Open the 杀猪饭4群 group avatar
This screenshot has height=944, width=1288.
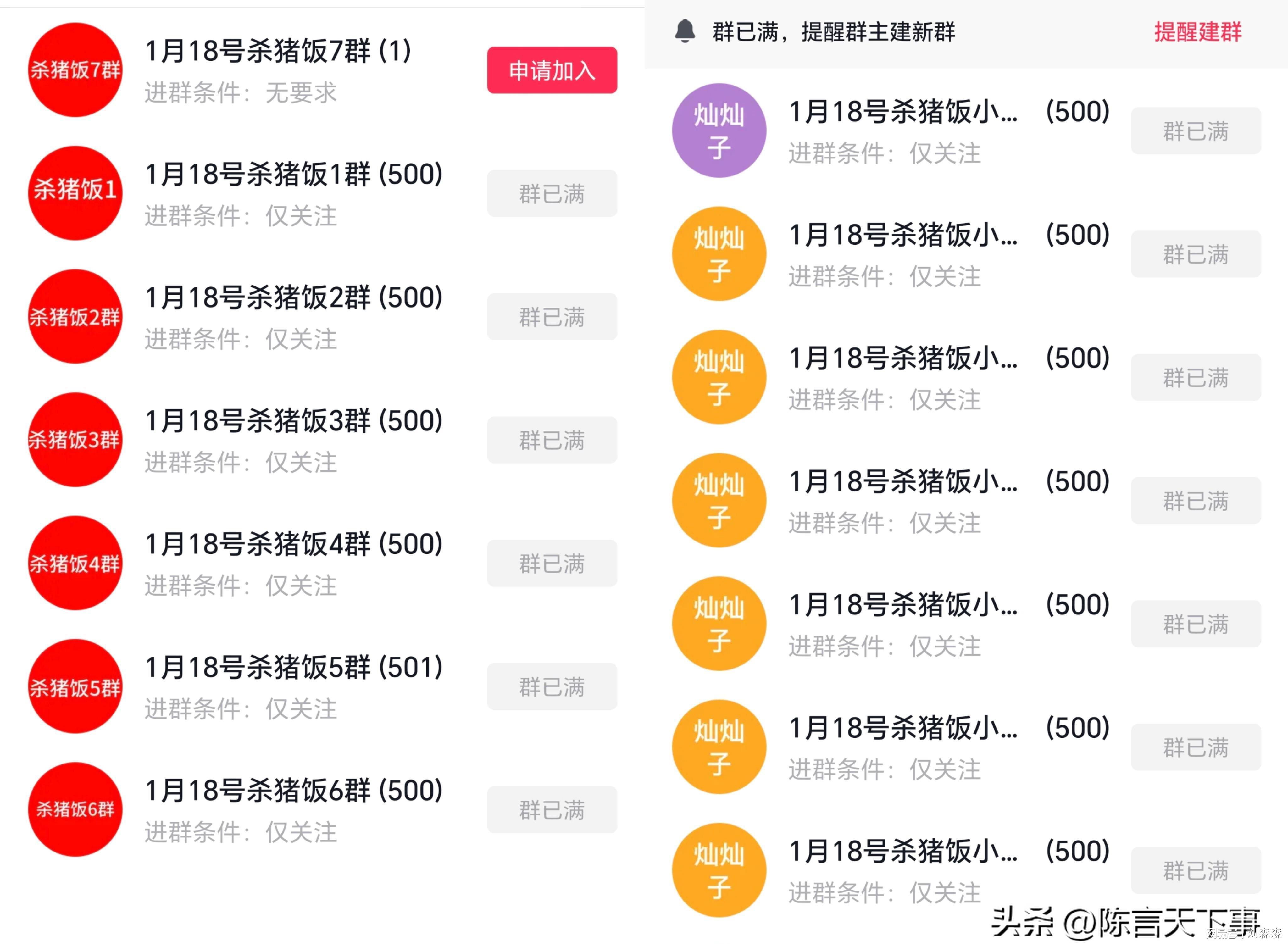pos(75,563)
